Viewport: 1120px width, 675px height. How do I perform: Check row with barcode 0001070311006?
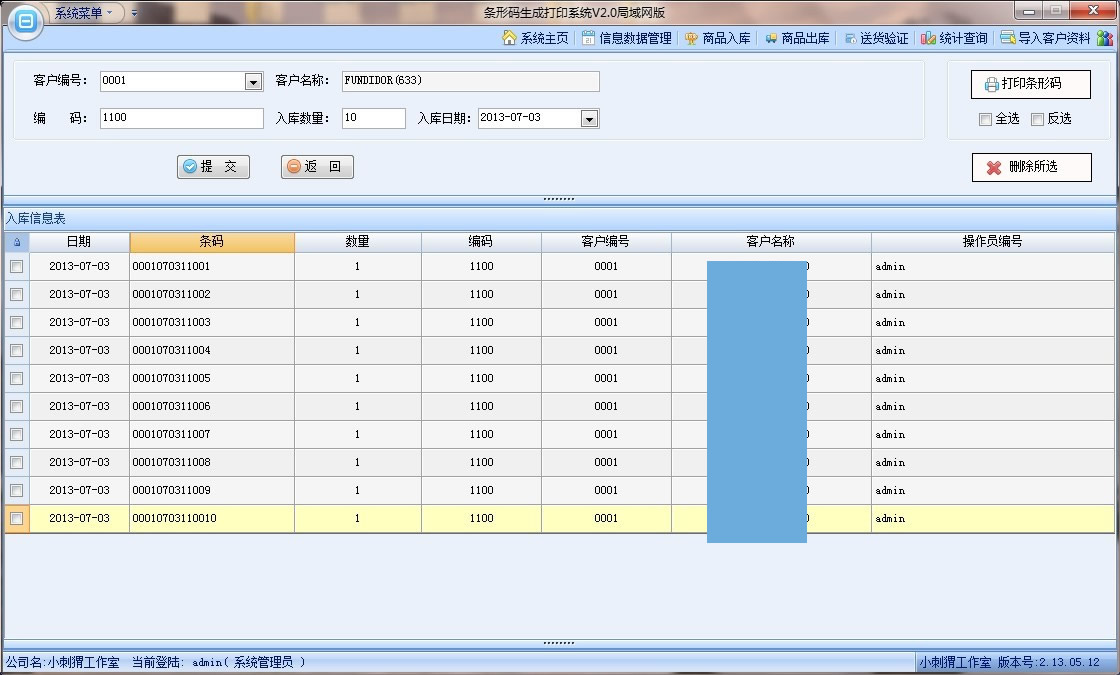point(16,406)
